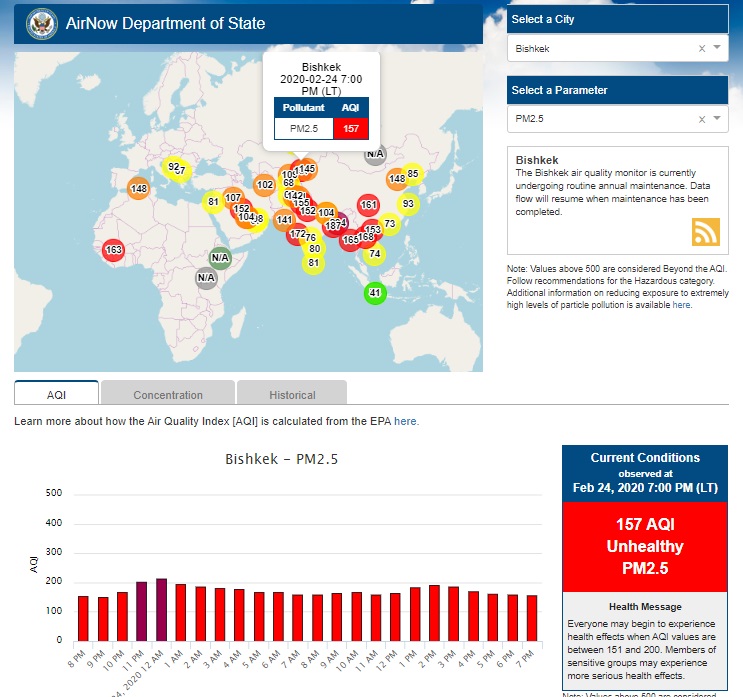
Task: Clear the PM2.5 parameter selection
Action: click(701, 119)
